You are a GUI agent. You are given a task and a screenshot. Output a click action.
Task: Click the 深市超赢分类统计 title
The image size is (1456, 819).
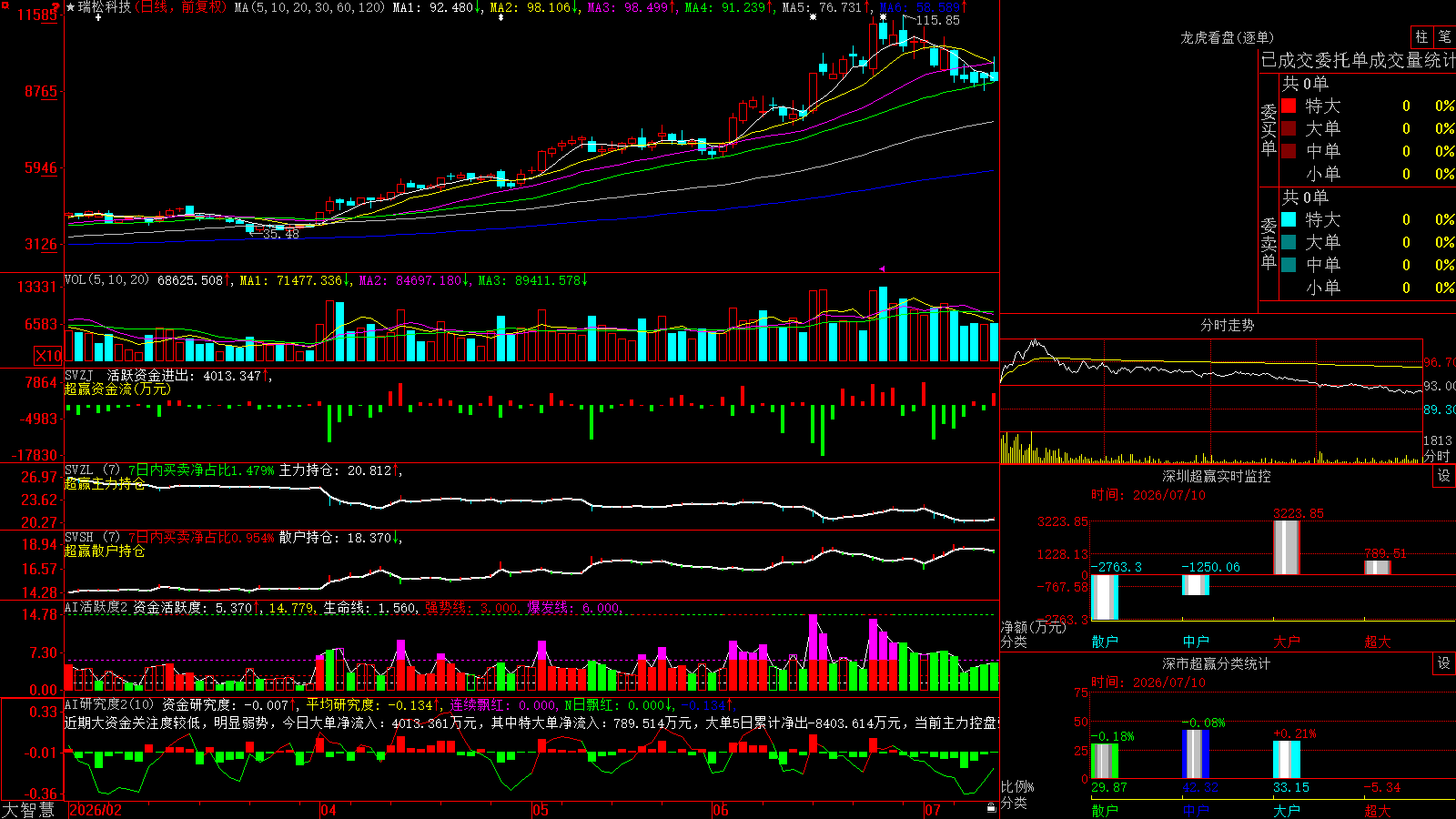click(x=1216, y=663)
